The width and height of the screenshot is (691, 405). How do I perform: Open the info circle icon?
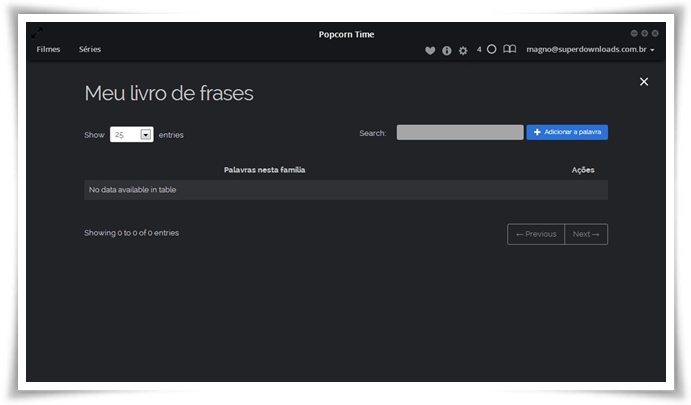point(446,51)
